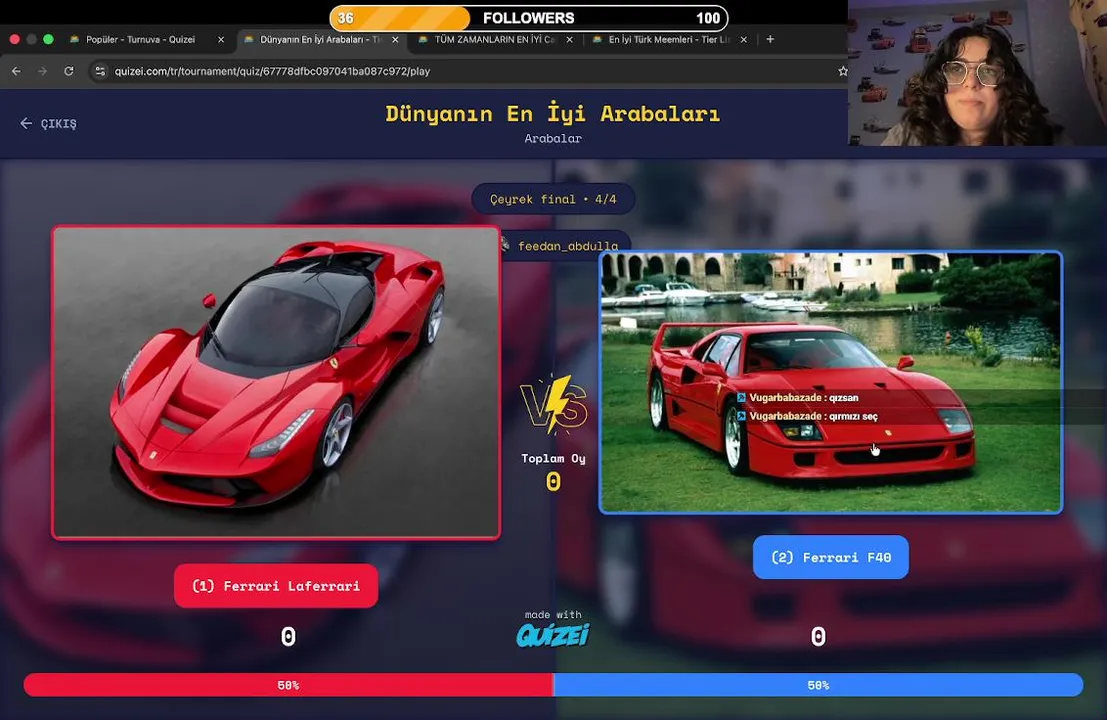Click the Arabalar subtitle
This screenshot has width=1107, height=720.
(553, 139)
